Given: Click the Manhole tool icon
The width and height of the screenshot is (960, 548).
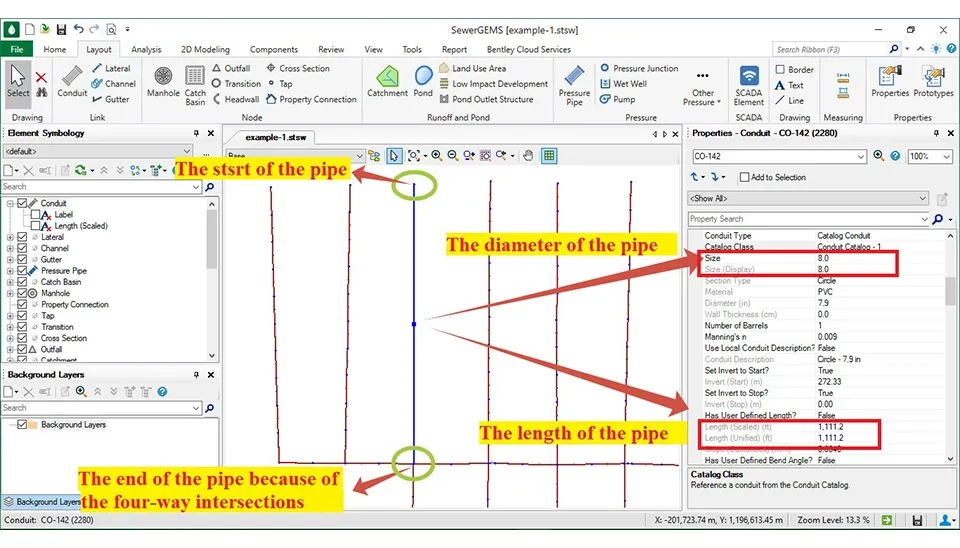Looking at the screenshot, I should [163, 81].
